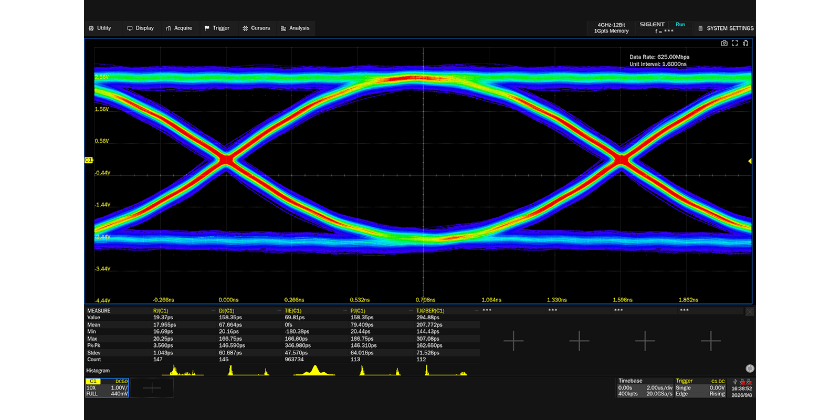Select the TIE(C1) column header
The width and height of the screenshot is (840, 420).
pyautogui.click(x=293, y=311)
